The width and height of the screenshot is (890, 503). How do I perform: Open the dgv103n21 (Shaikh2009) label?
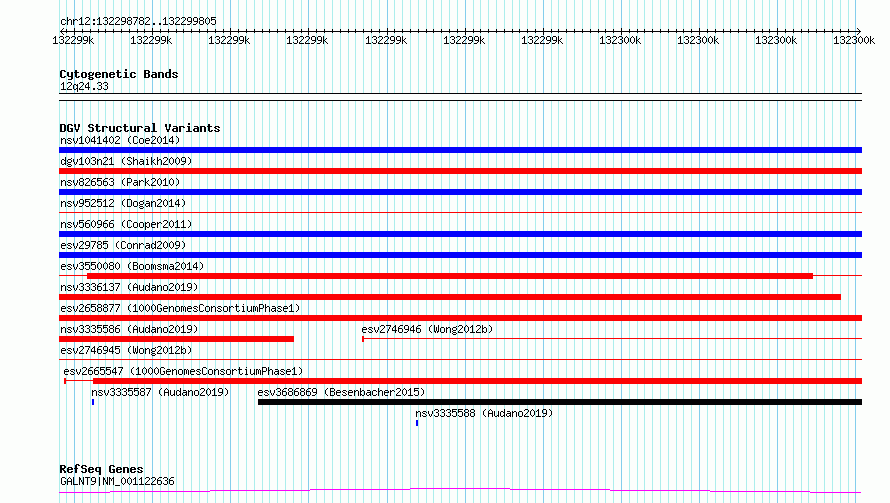pyautogui.click(x=126, y=161)
